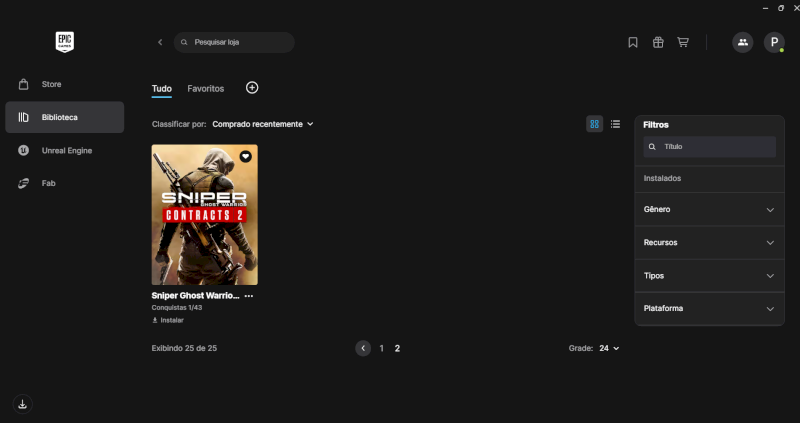Open the three-dot menu for Sniper Ghost Warrior

click(248, 296)
